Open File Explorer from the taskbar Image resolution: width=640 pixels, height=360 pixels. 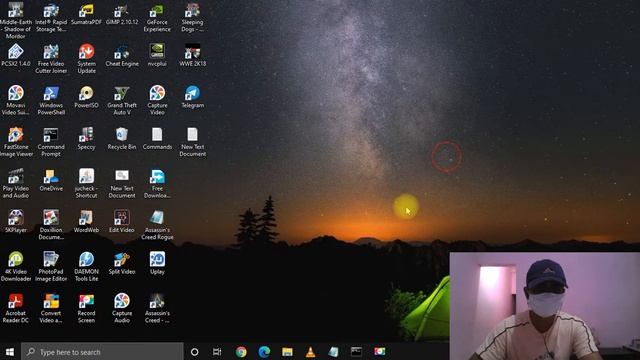287,352
